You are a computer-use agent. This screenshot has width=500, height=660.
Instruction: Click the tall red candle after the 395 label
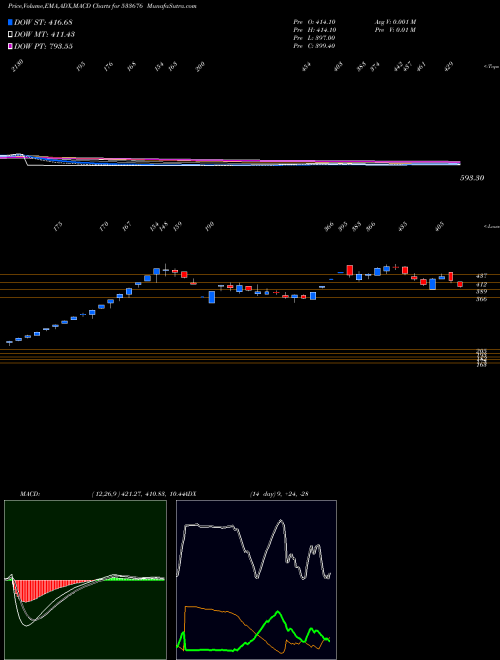click(x=349, y=270)
